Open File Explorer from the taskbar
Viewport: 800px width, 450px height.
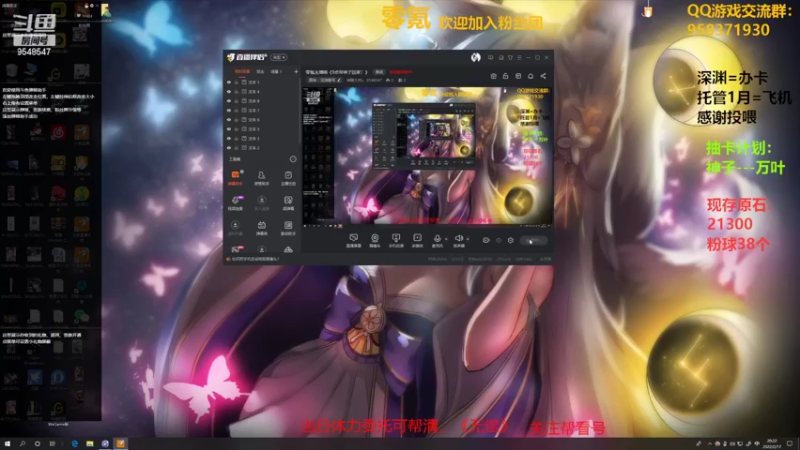(90, 444)
